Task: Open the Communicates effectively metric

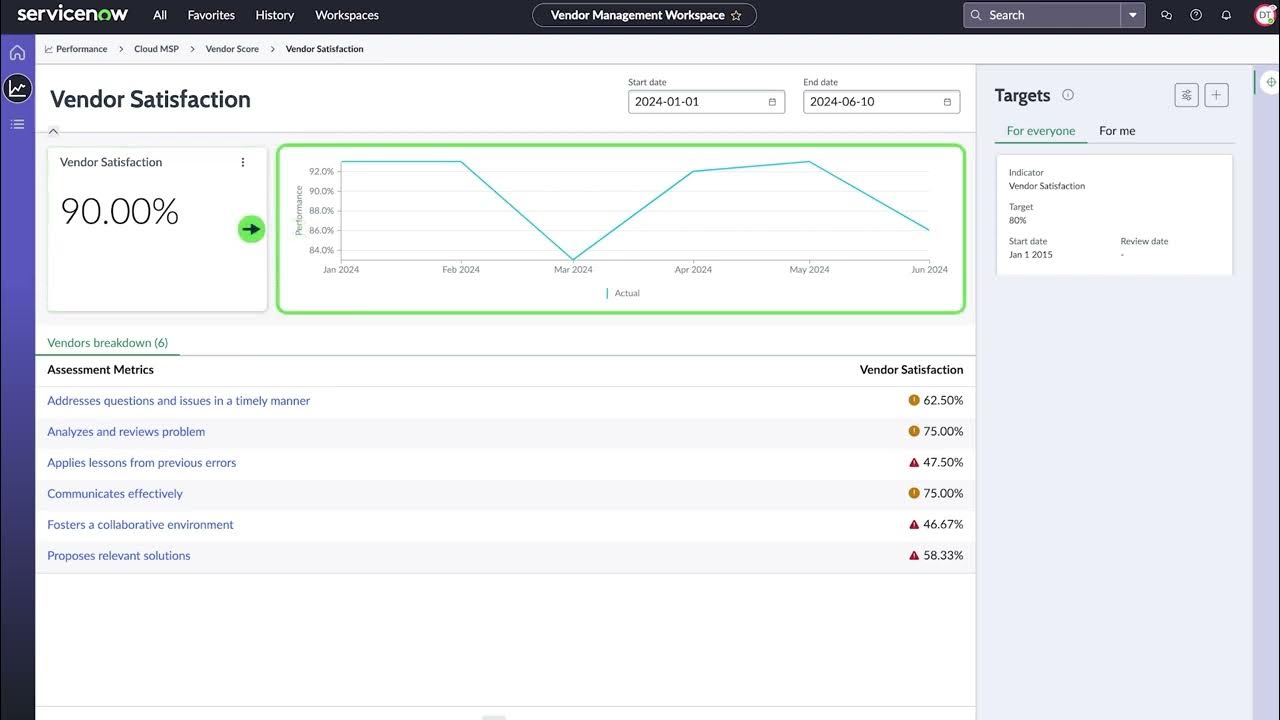Action: coord(114,493)
